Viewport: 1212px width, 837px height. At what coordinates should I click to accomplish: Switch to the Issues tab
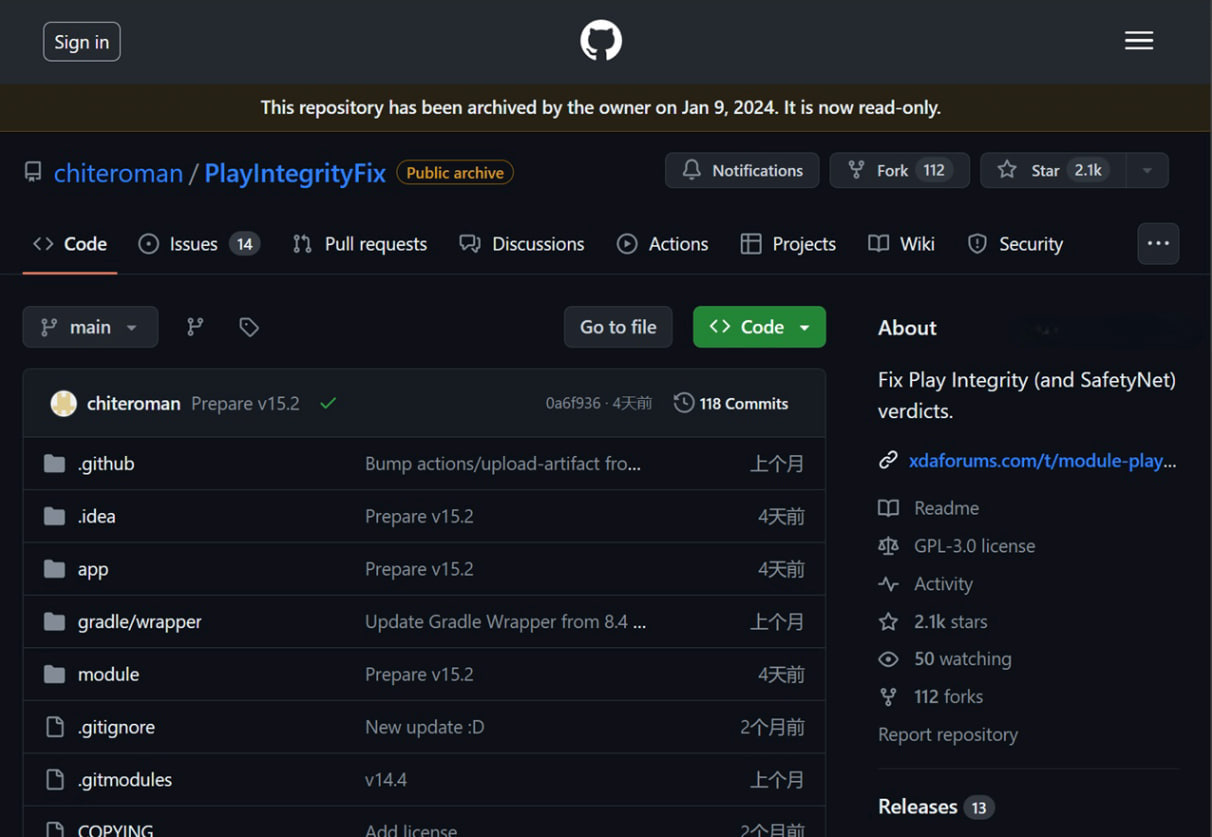point(198,243)
